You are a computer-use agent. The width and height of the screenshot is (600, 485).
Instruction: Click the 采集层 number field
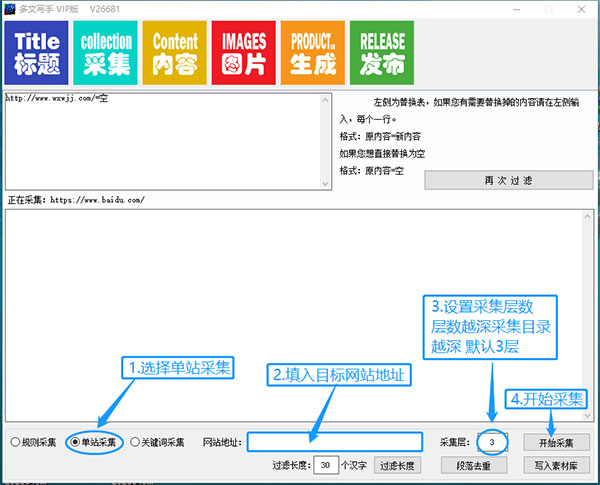(492, 443)
